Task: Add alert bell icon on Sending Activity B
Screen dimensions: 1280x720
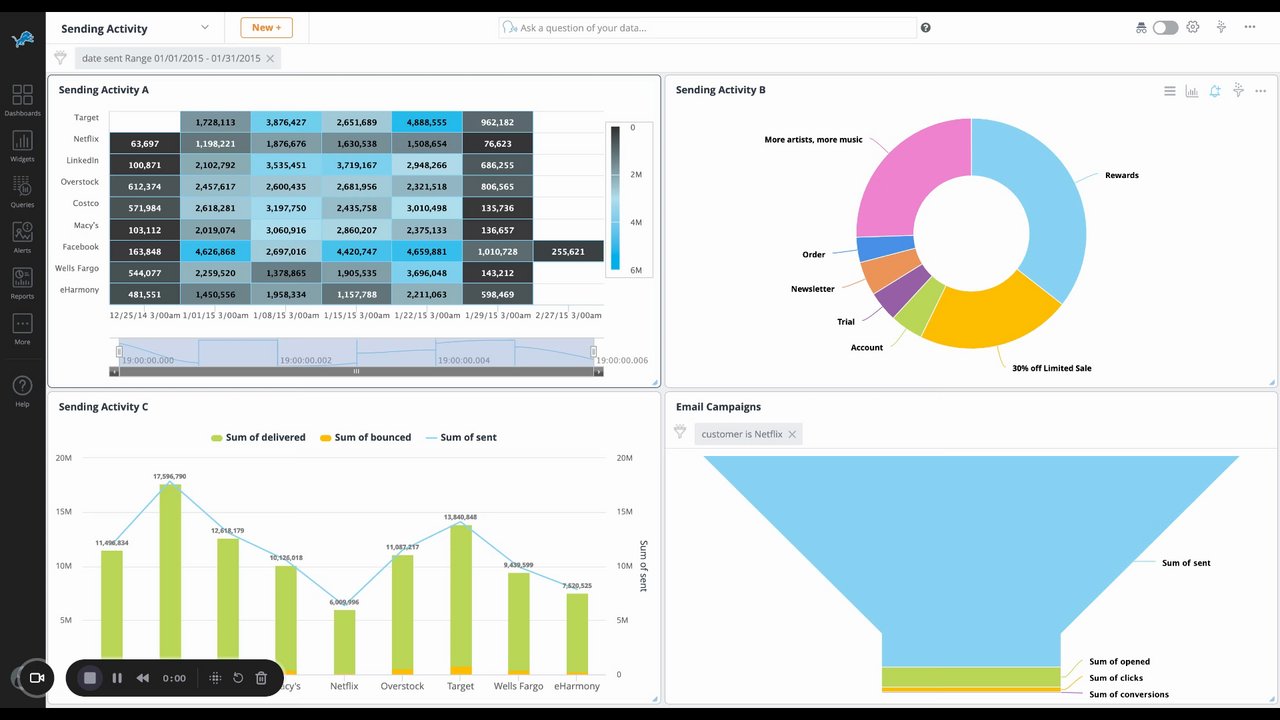Action: 1215,91
